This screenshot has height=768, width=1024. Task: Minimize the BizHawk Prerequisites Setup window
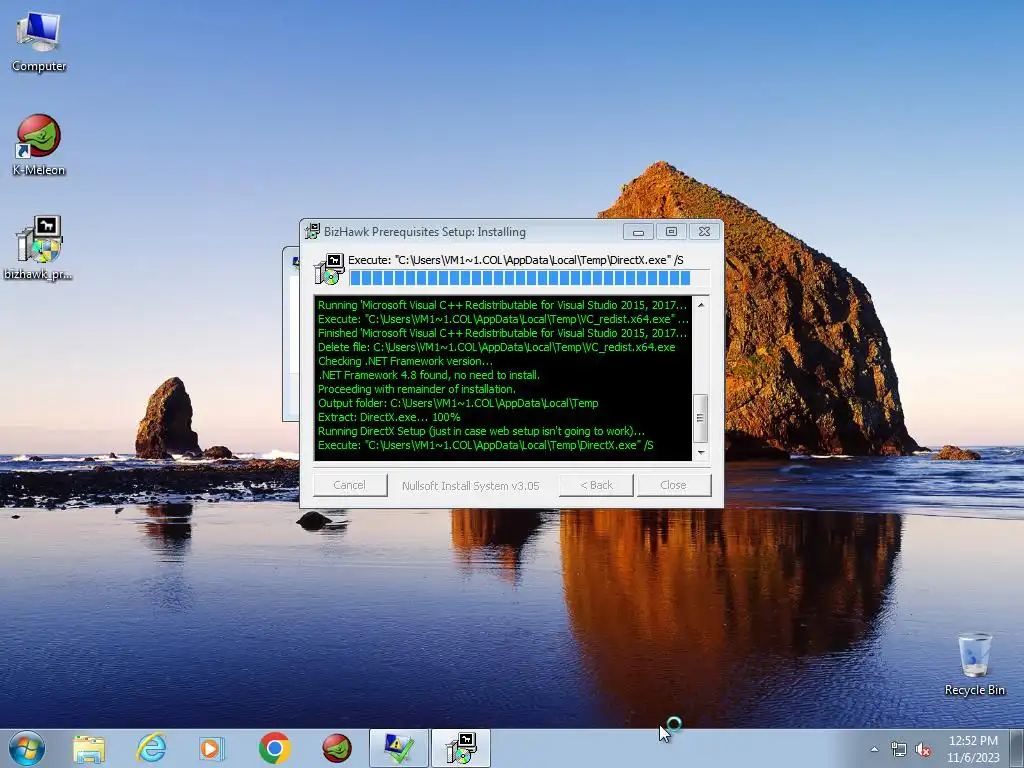(x=638, y=231)
